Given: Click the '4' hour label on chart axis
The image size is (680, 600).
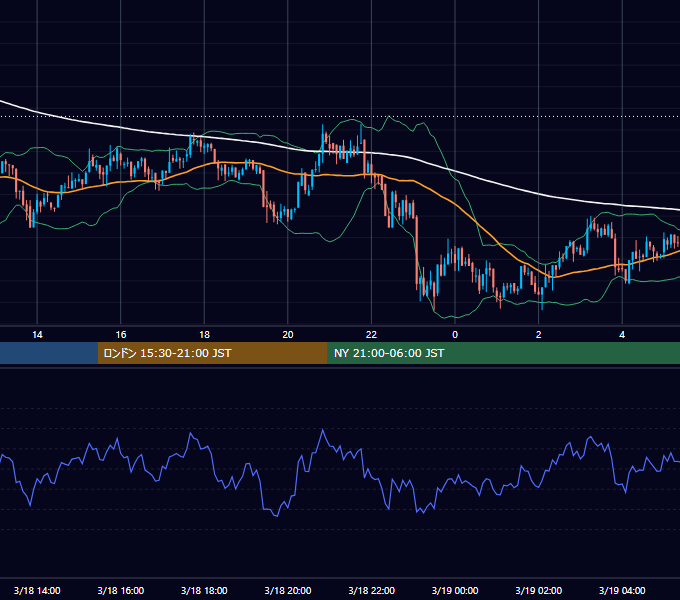Looking at the screenshot, I should pos(622,334).
